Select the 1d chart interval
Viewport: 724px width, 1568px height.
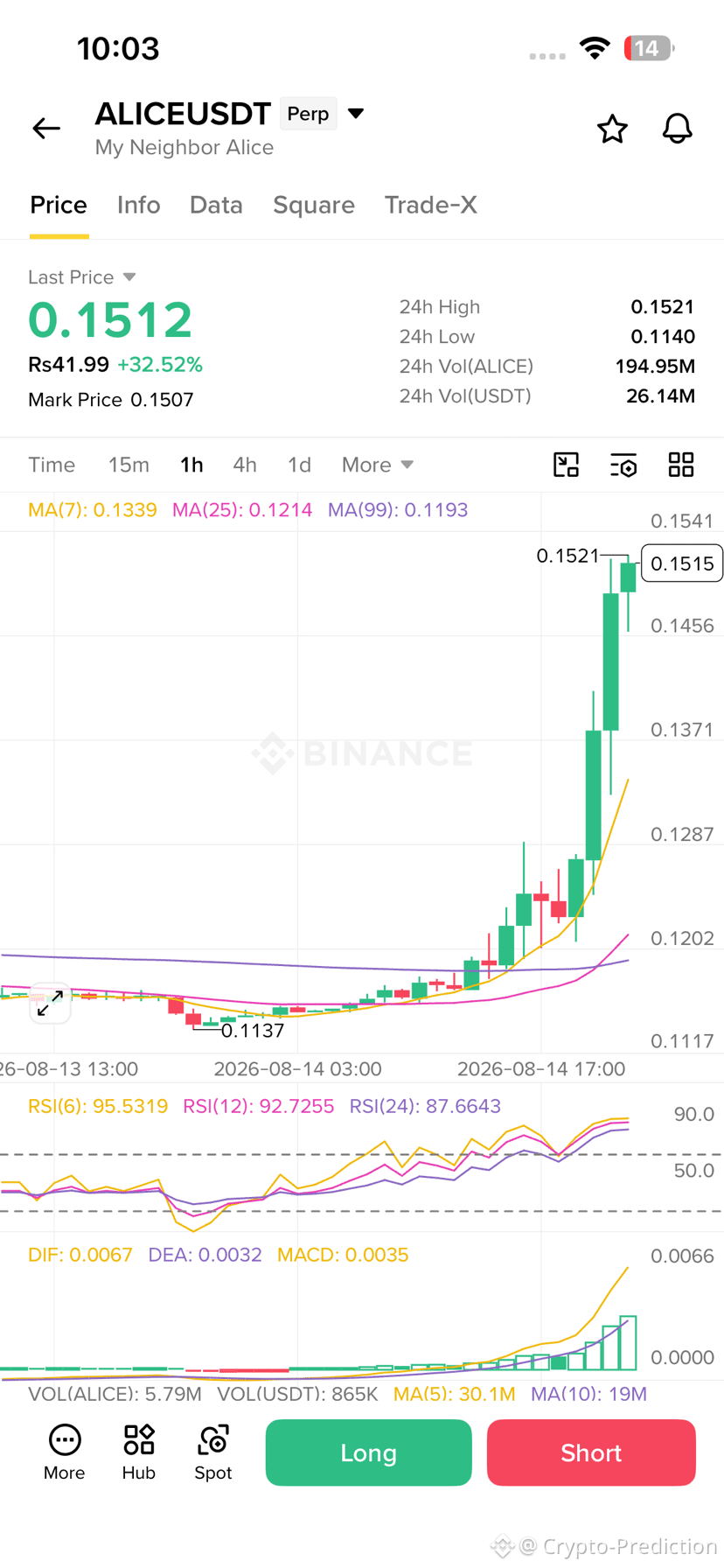[299, 465]
